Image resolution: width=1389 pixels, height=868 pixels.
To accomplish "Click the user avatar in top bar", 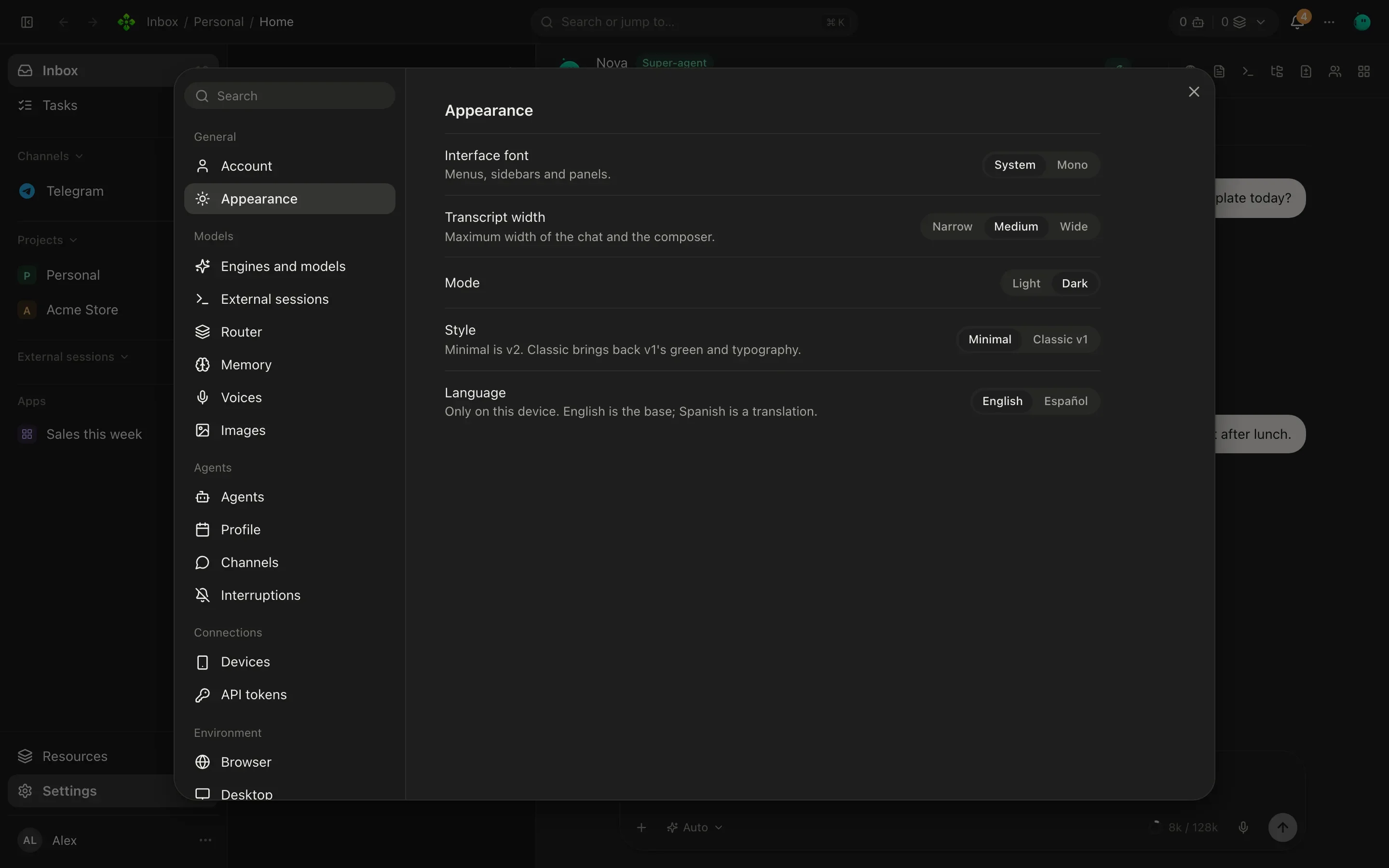I will (1362, 22).
